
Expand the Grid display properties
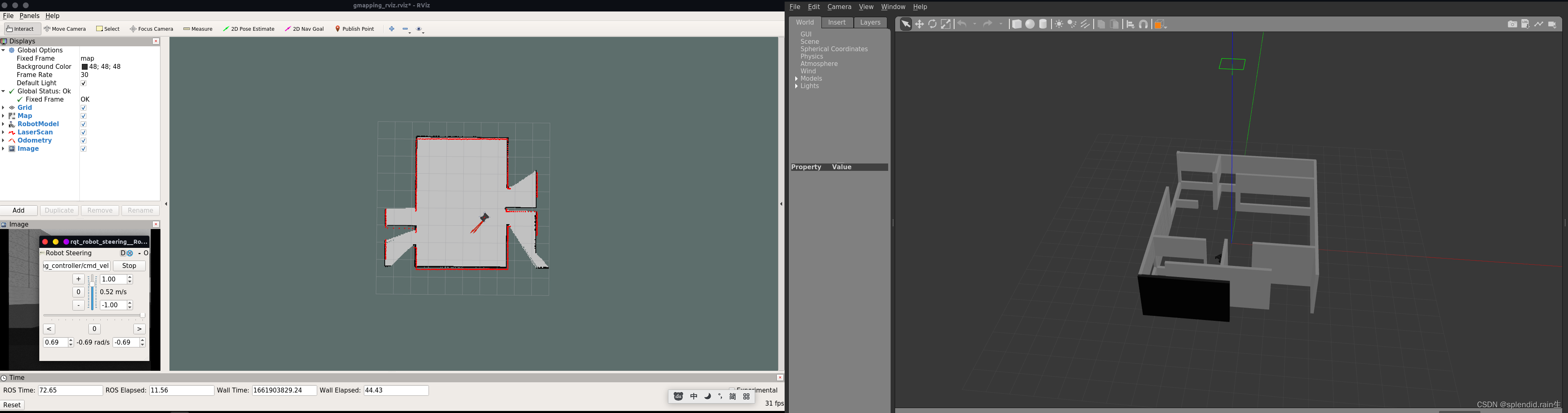tap(4, 108)
